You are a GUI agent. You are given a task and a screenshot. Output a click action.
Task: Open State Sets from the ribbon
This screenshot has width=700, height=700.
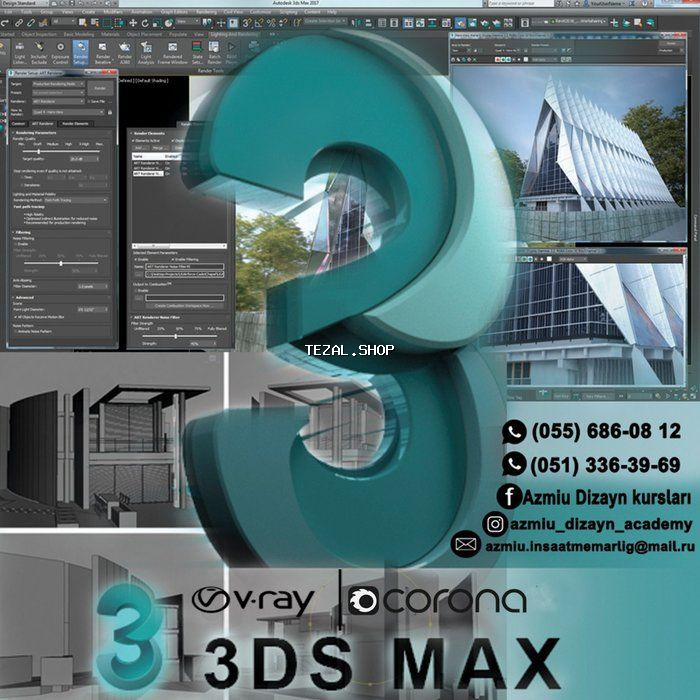coord(197,53)
